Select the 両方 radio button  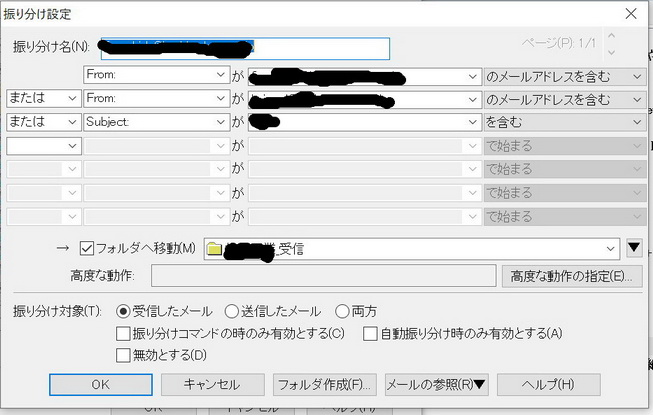click(x=342, y=311)
